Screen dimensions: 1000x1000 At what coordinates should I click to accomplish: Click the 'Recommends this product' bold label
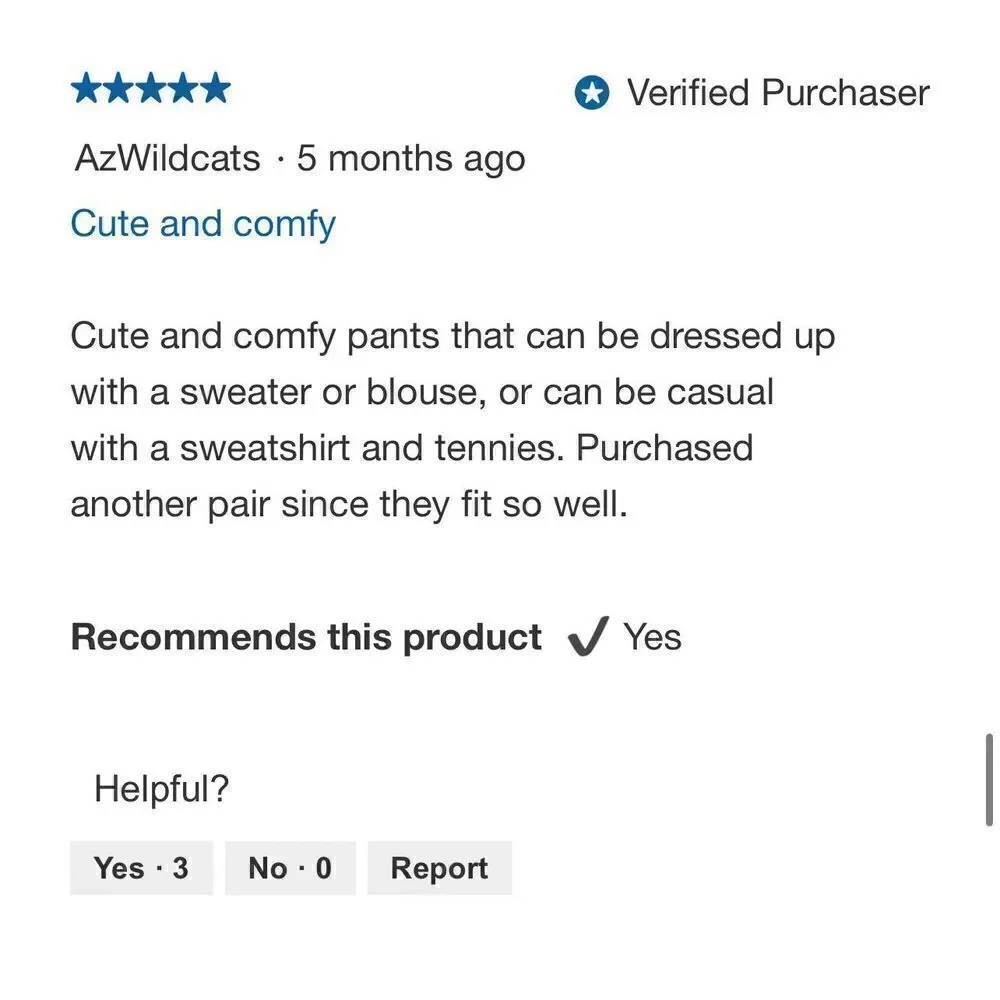[306, 636]
